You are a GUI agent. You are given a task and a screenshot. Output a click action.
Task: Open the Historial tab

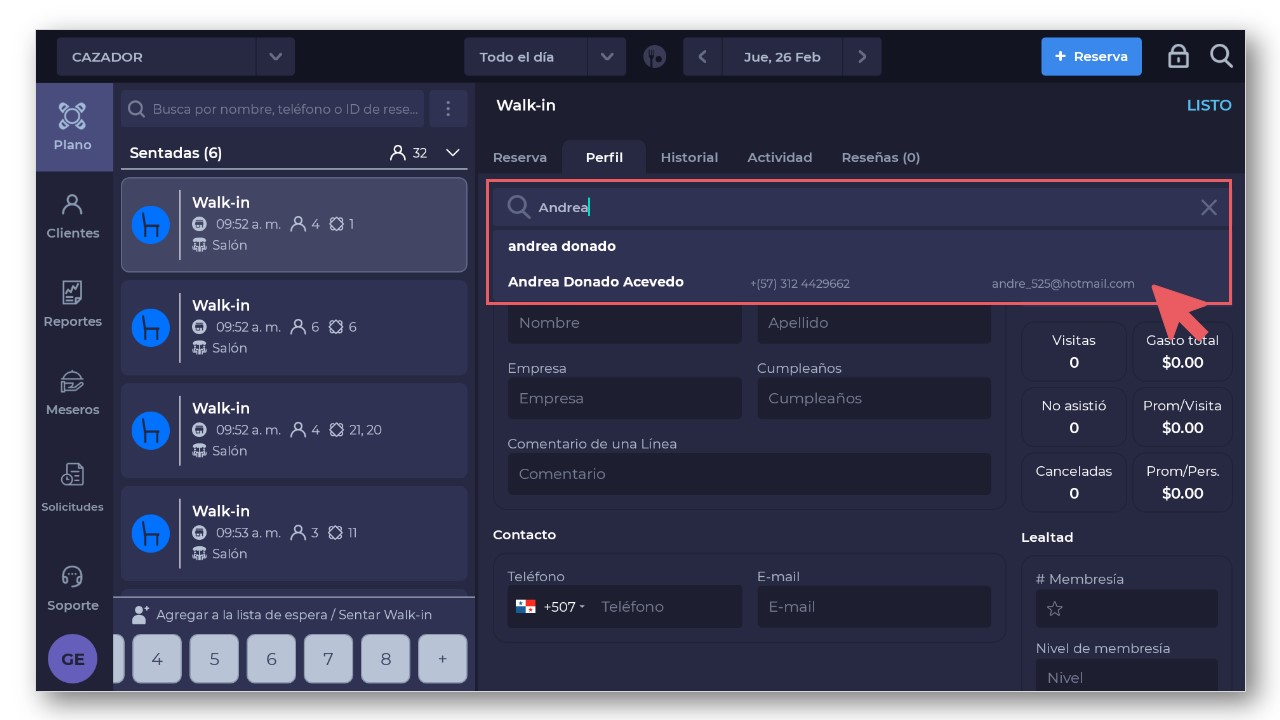[x=689, y=157]
